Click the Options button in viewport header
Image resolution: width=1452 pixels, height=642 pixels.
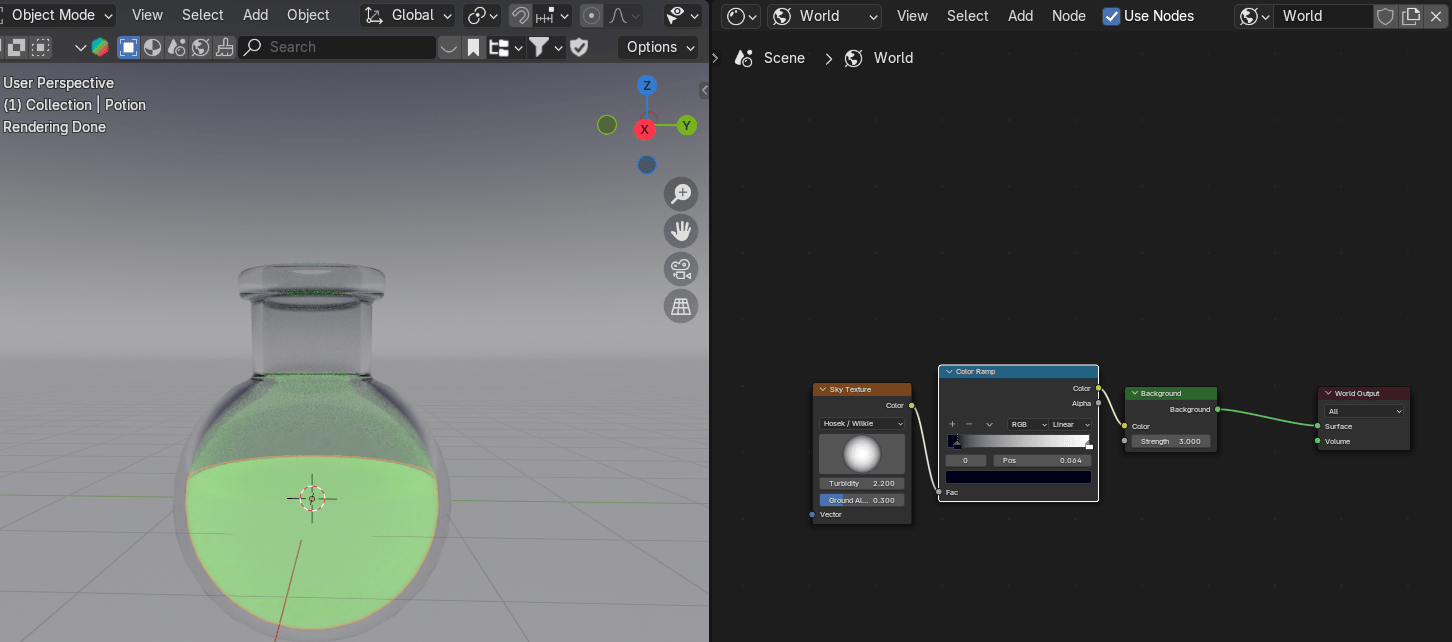tap(660, 47)
